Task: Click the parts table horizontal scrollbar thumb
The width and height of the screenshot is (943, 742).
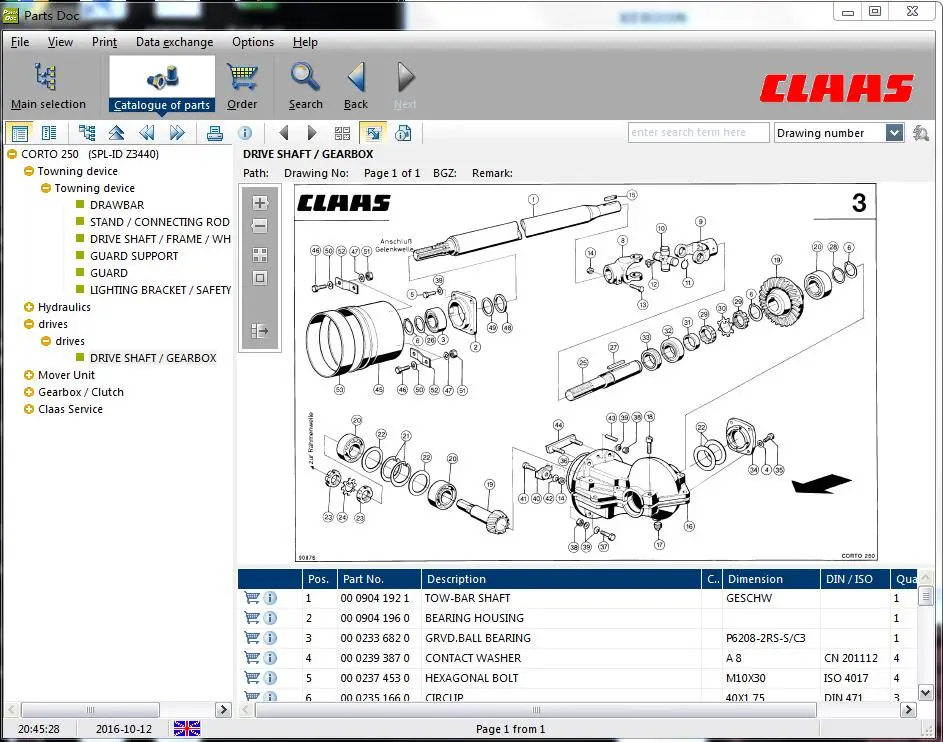Action: click(x=536, y=710)
